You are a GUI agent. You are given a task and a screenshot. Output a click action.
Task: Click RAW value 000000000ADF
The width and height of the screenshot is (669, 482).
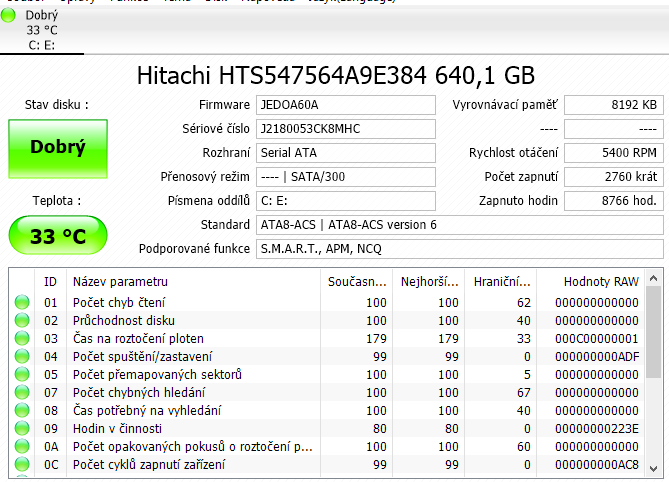[597, 357]
